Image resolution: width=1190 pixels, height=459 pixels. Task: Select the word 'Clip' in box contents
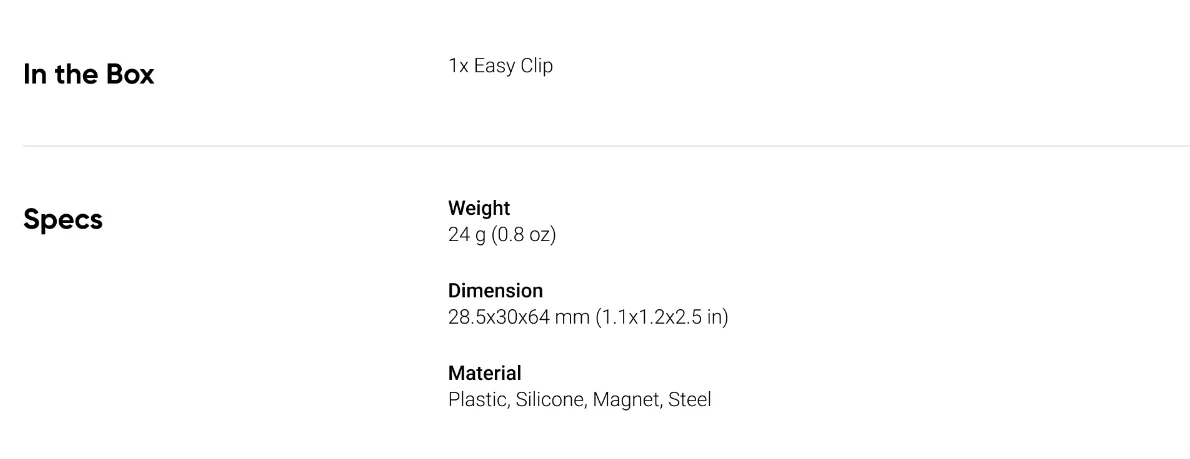click(537, 67)
